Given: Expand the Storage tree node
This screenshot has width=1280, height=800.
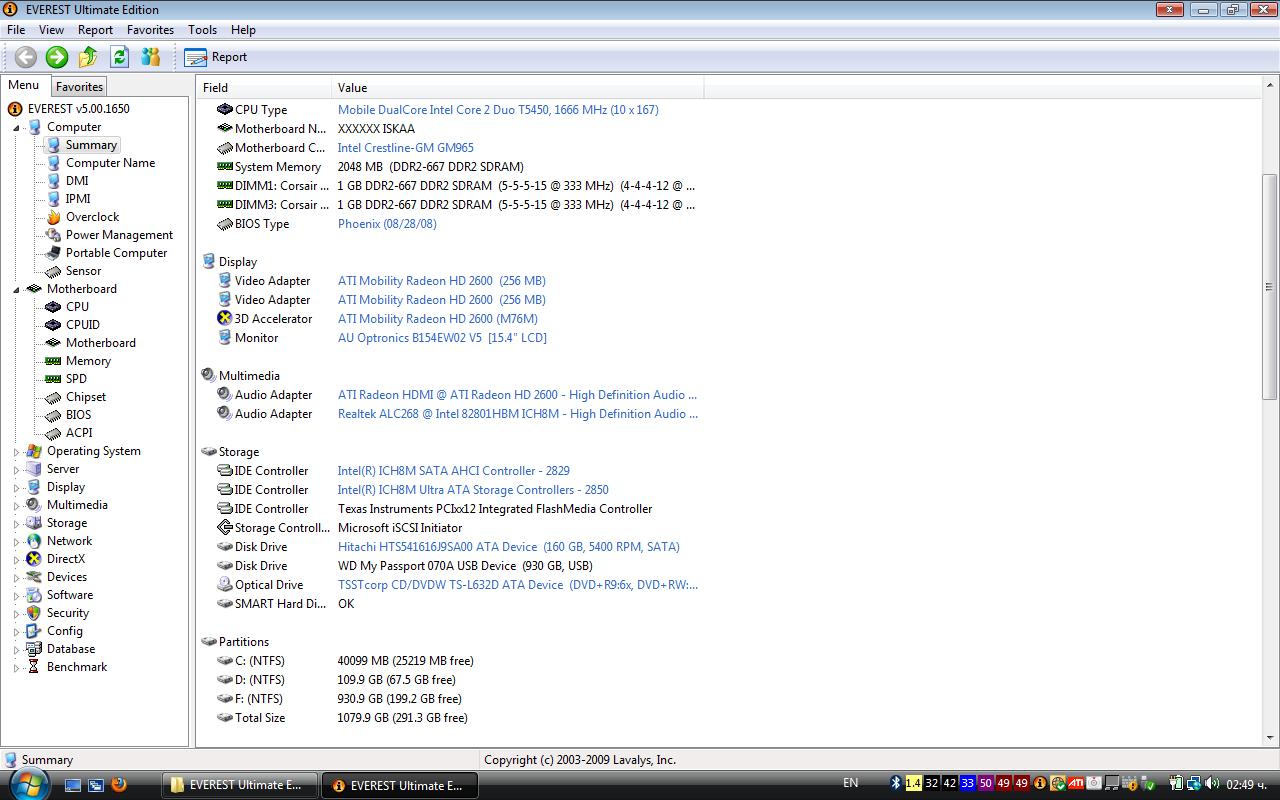Looking at the screenshot, I should [16, 524].
